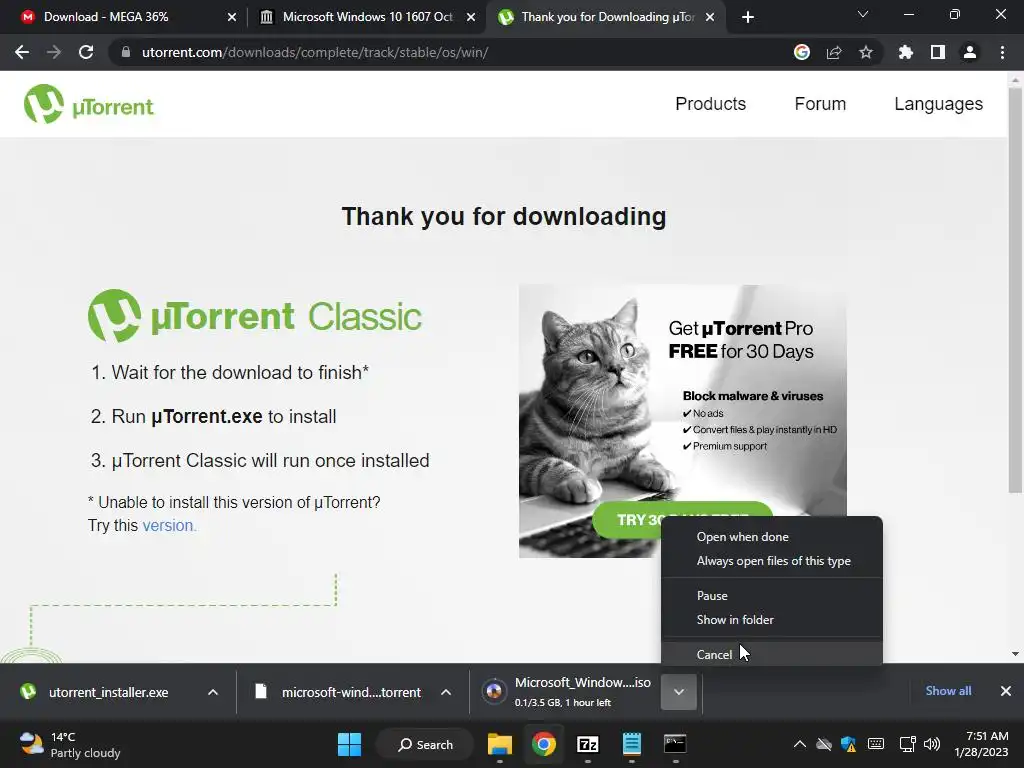
Task: Choose Always open files of this type
Action: pyautogui.click(x=771, y=561)
